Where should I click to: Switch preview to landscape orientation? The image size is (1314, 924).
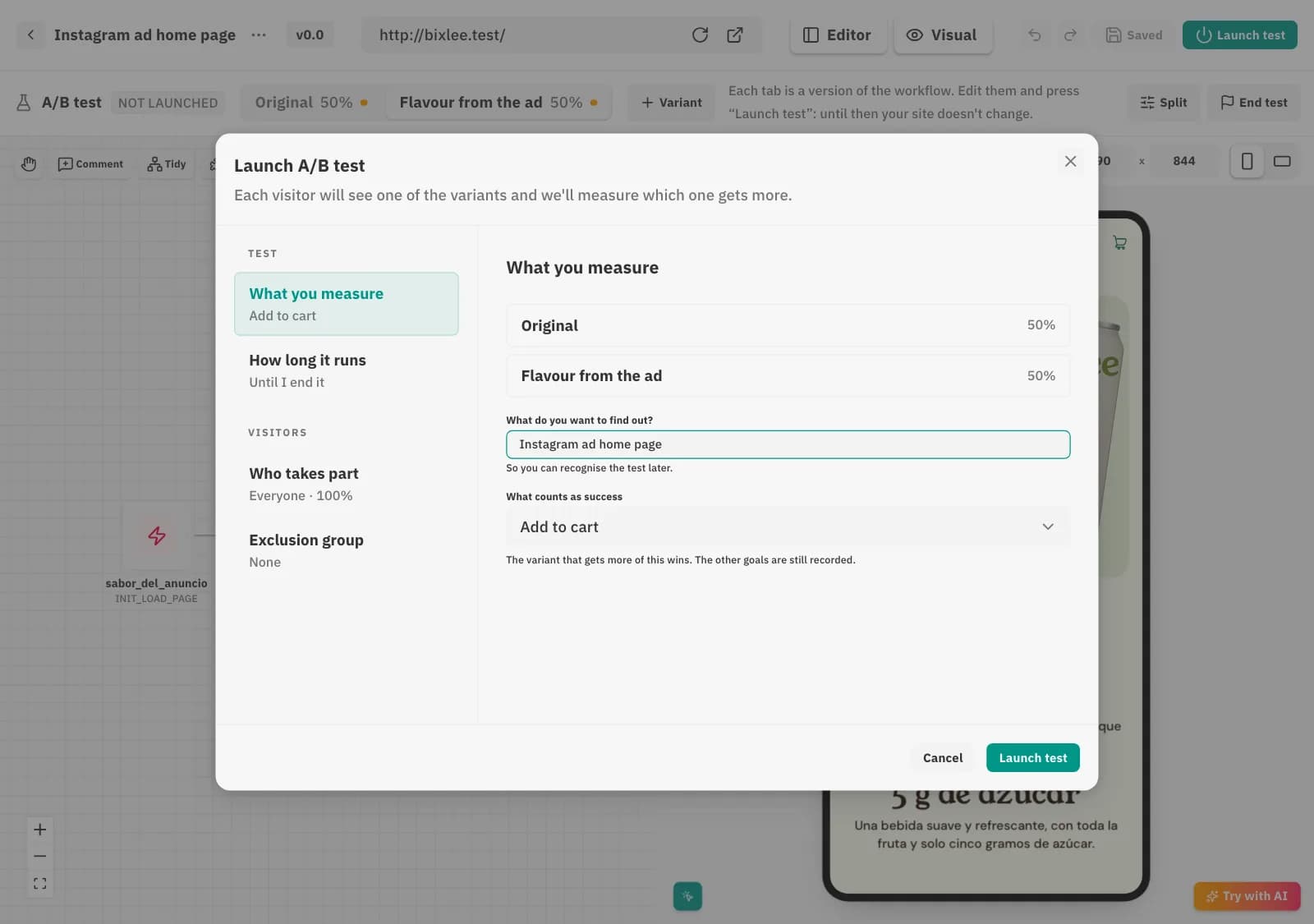click(1282, 161)
